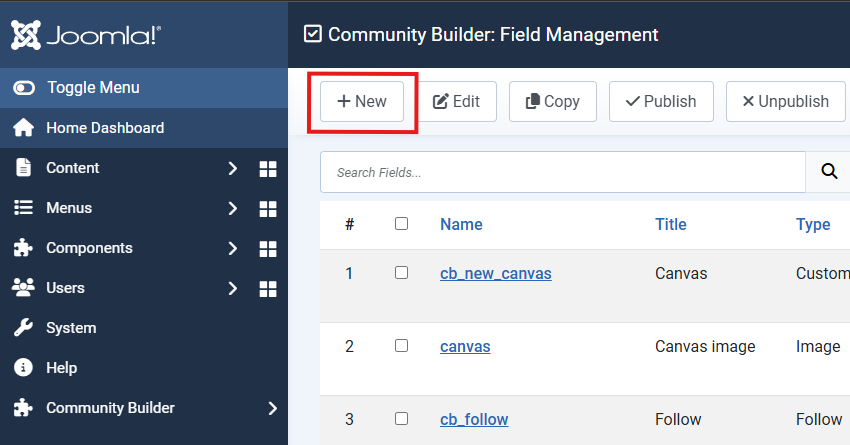
Task: Click the Help info icon
Action: pos(23,367)
